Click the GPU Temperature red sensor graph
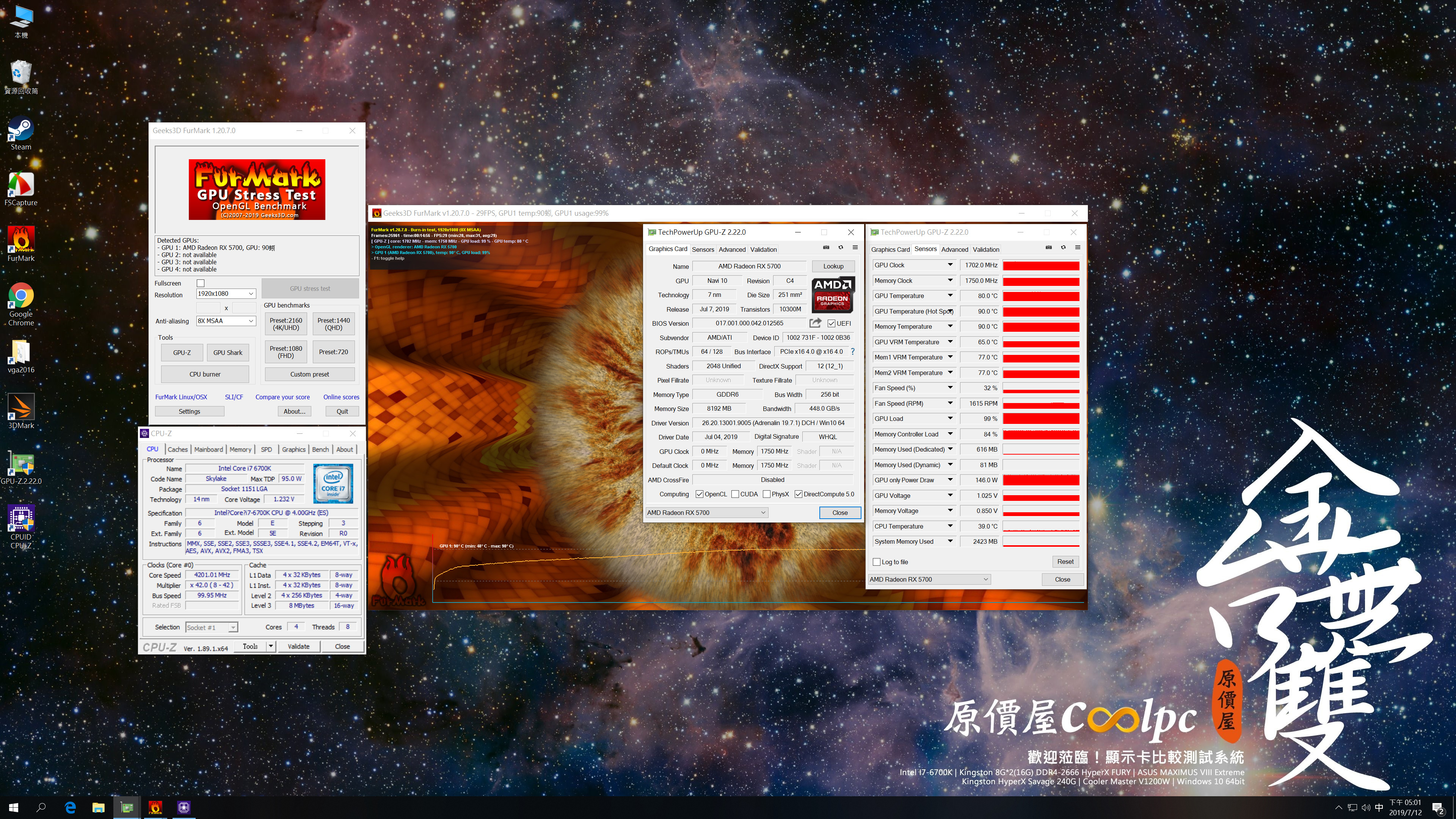1456x819 pixels. (x=1041, y=296)
